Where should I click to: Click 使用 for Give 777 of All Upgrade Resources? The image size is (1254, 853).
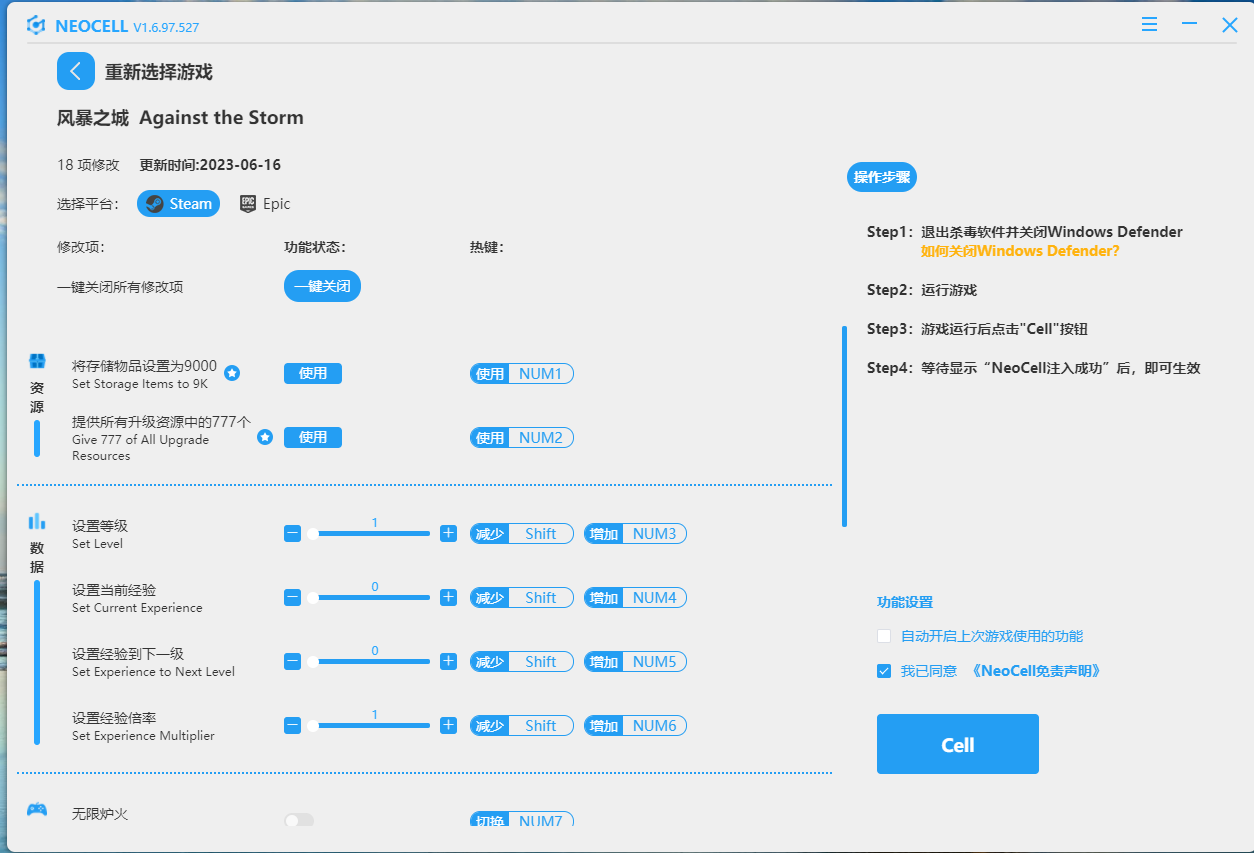click(313, 437)
